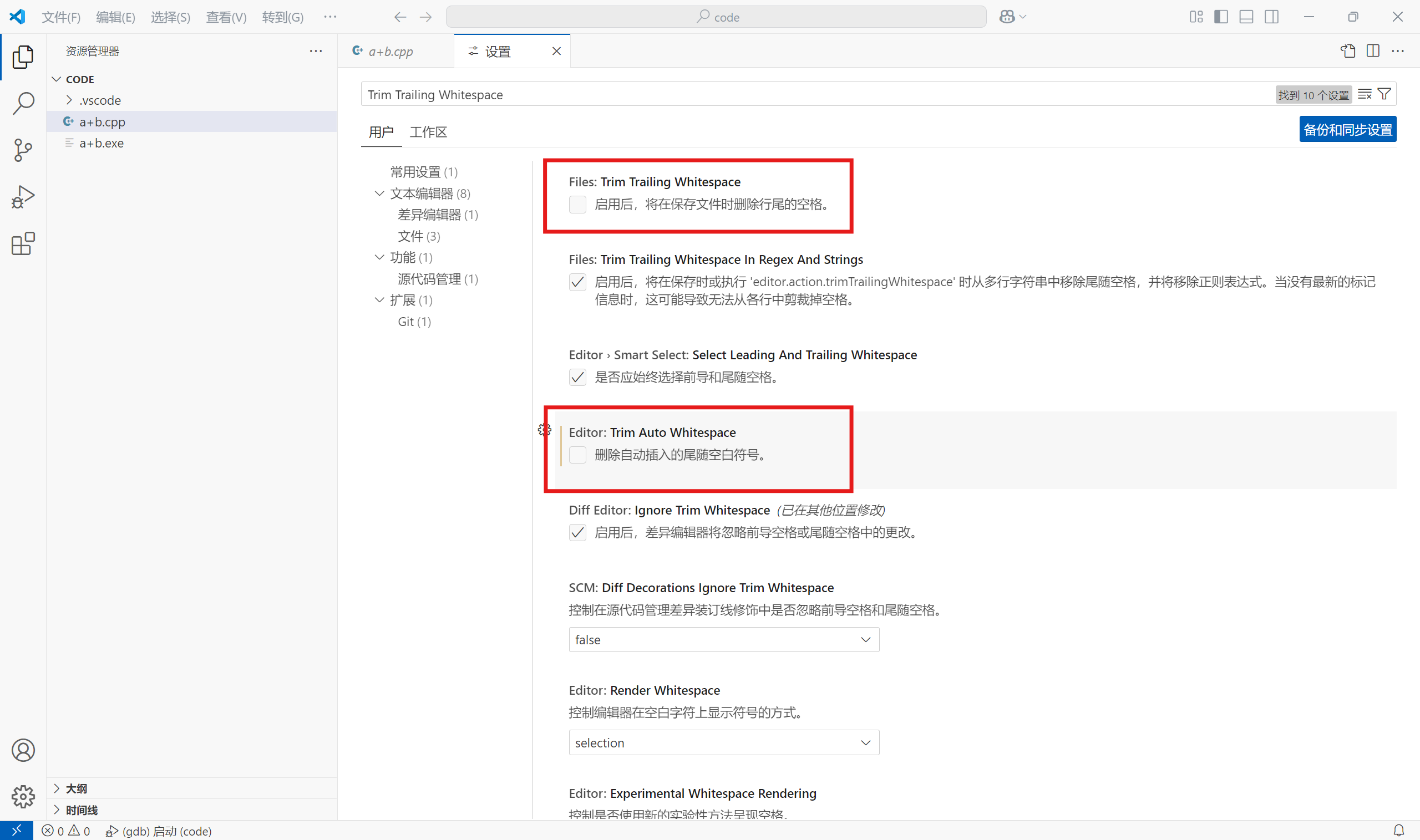Viewport: 1420px width, 840px height.
Task: Select 文件 (3) in settings tree
Action: [418, 236]
